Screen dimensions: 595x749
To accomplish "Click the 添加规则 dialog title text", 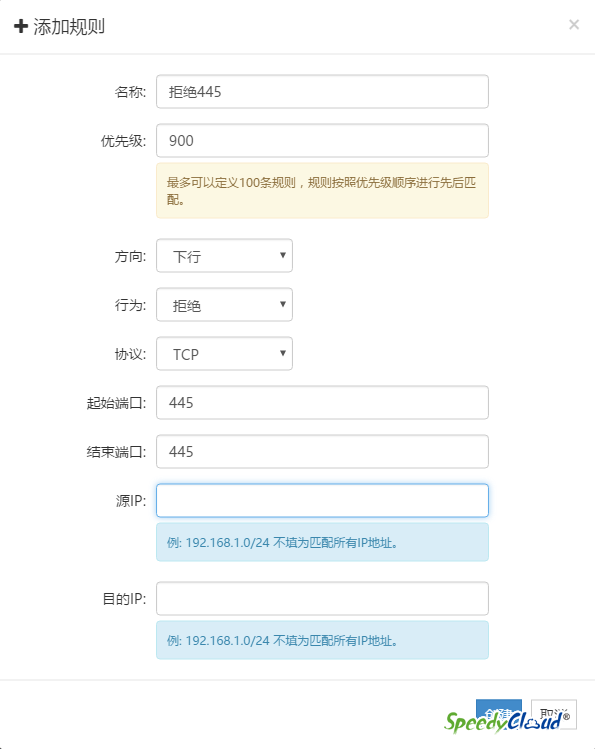I will [69, 26].
